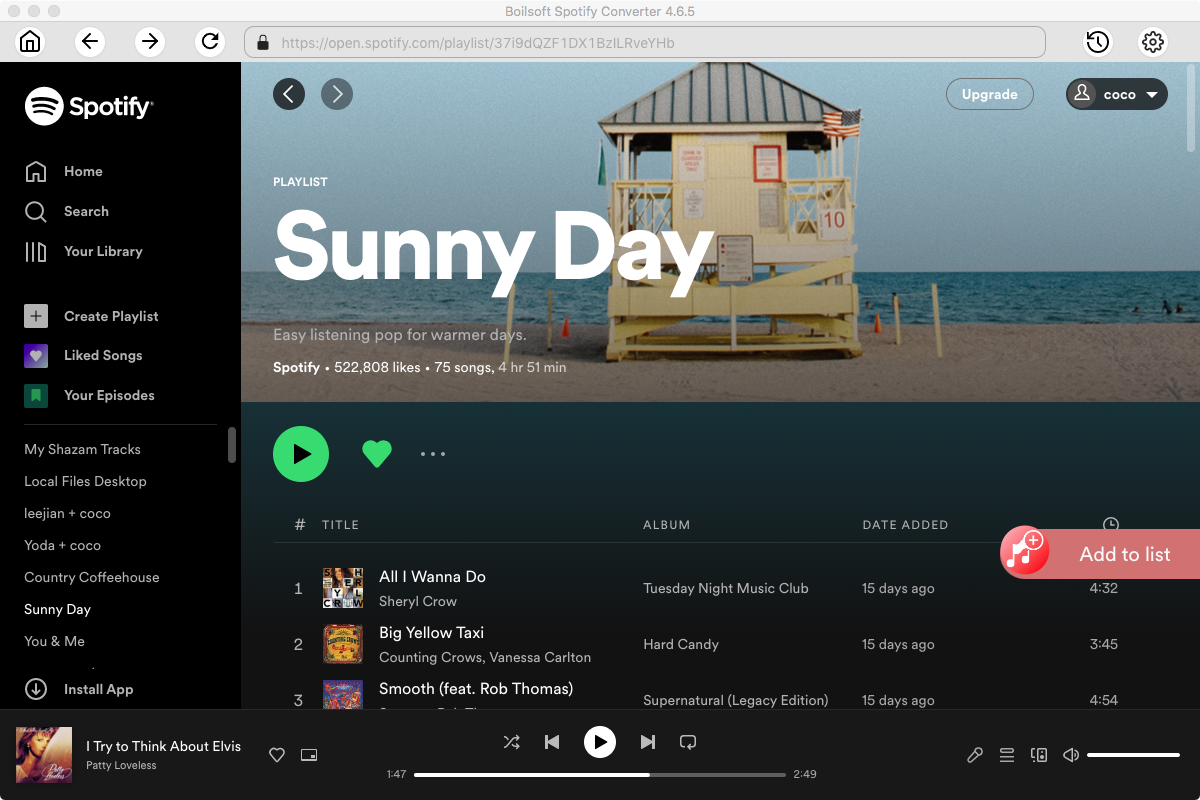Open the Hard Candy album link
1200x800 pixels.
click(681, 644)
